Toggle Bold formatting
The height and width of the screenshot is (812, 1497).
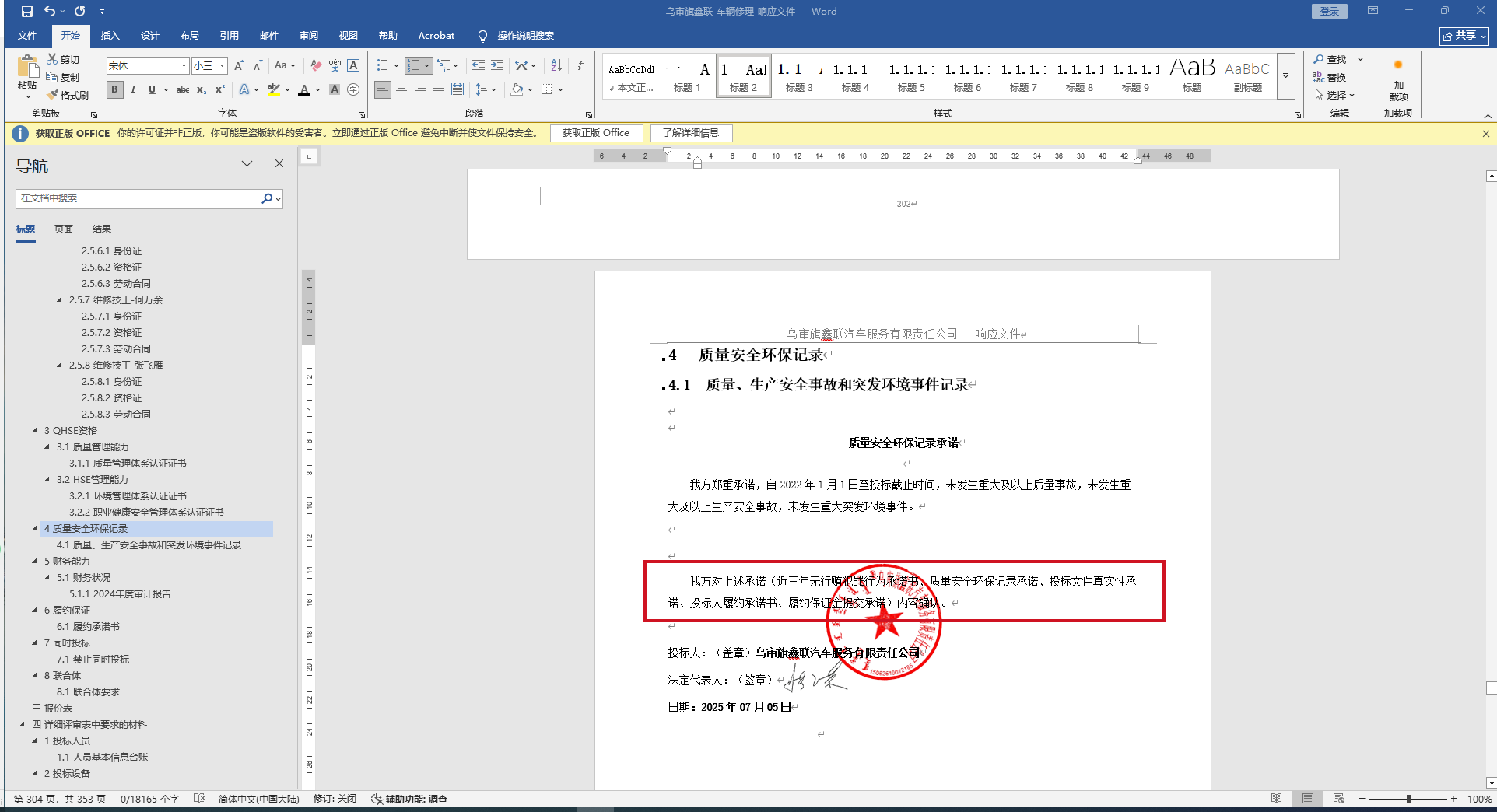click(114, 89)
